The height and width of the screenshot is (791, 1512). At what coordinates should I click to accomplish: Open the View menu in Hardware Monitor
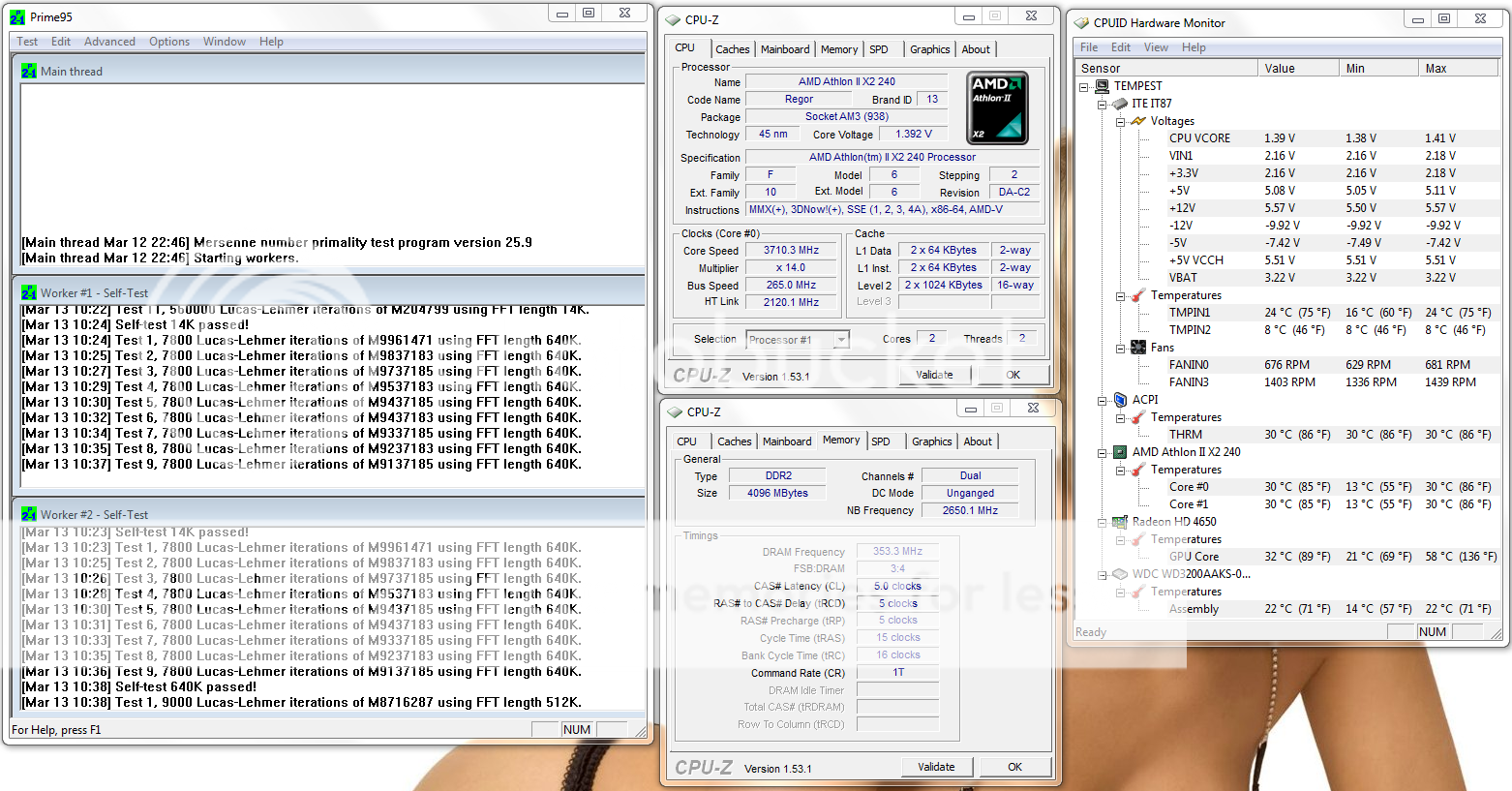point(1156,47)
